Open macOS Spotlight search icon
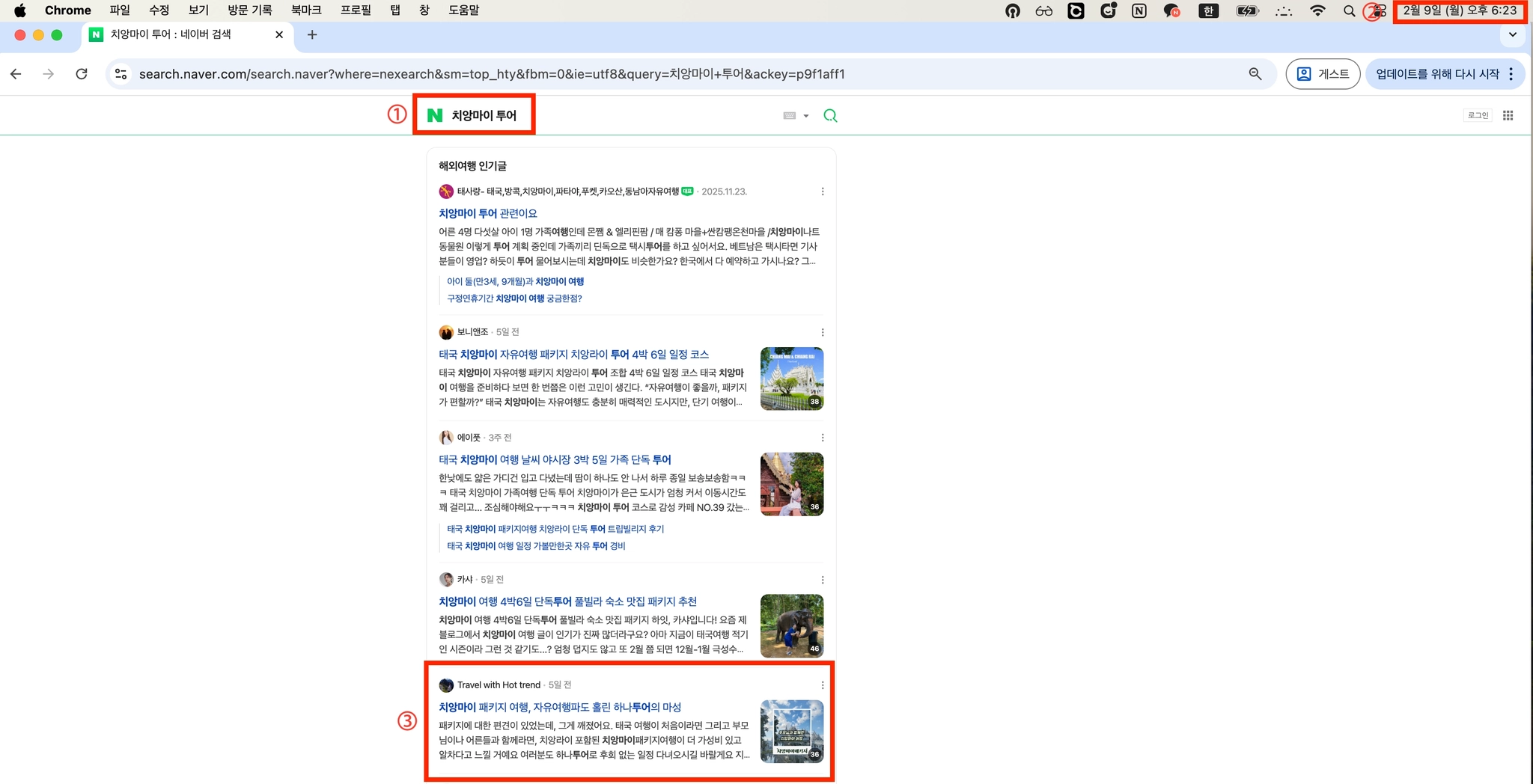This screenshot has width=1533, height=784. coord(1349,10)
